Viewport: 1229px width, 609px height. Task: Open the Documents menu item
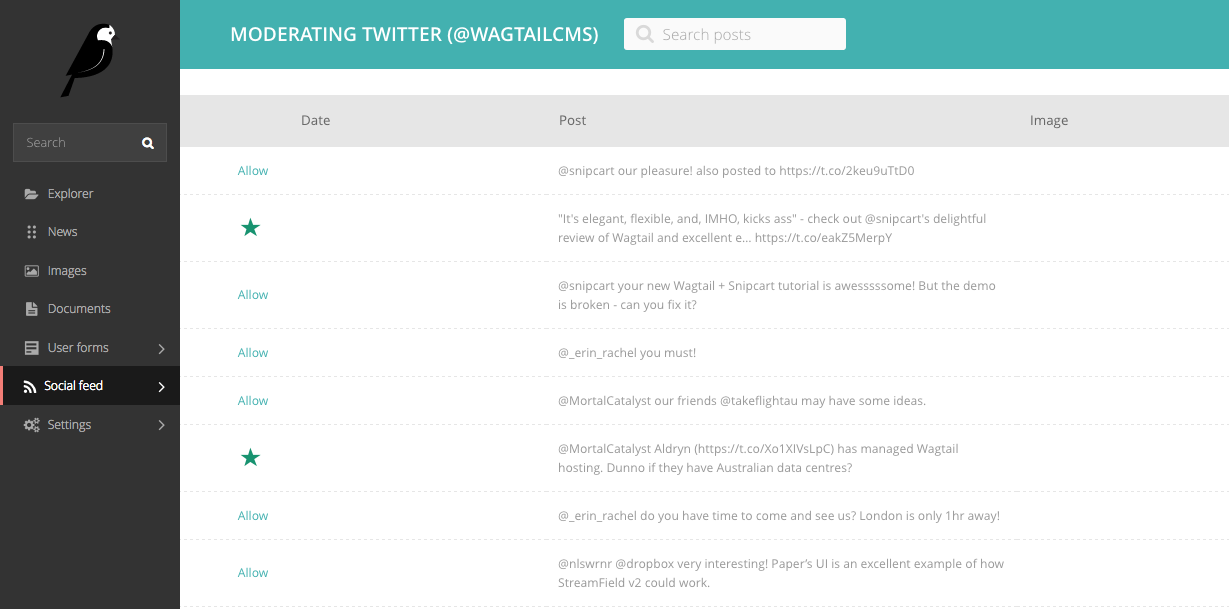tap(79, 309)
